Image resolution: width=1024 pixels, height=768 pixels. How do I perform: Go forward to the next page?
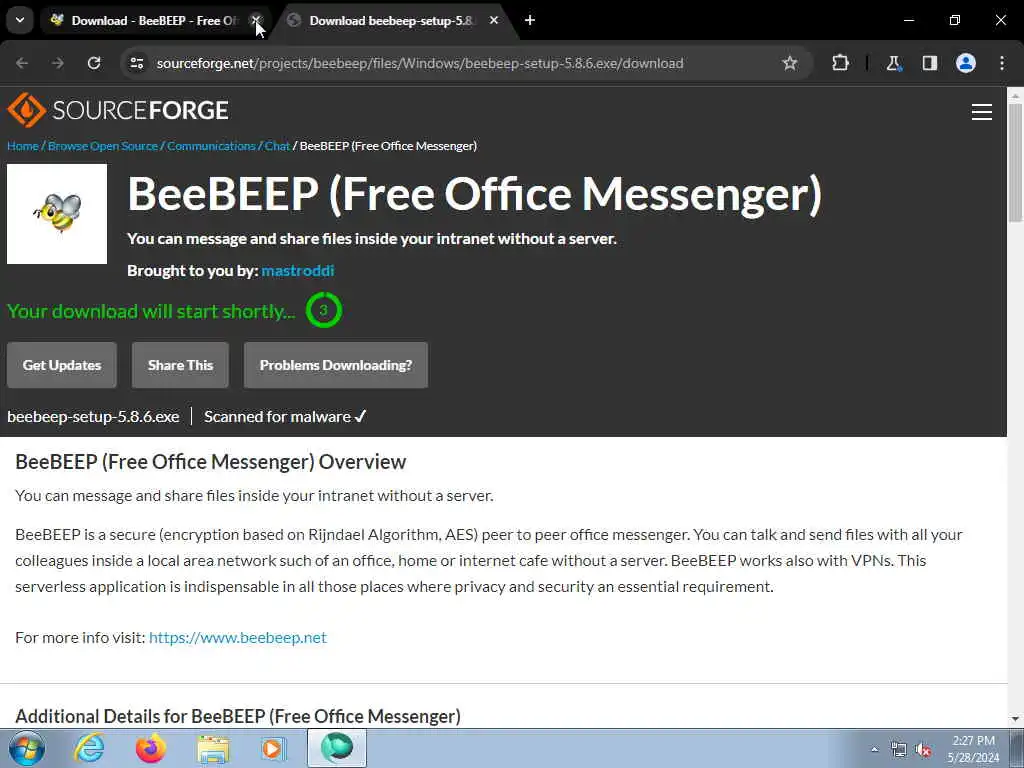coord(58,63)
